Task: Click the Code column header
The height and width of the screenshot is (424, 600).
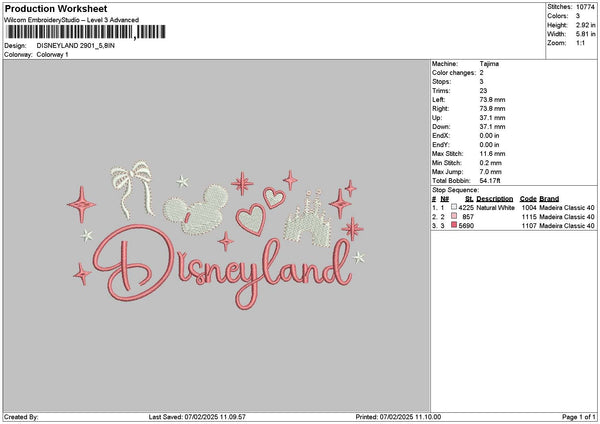Action: click(528, 199)
